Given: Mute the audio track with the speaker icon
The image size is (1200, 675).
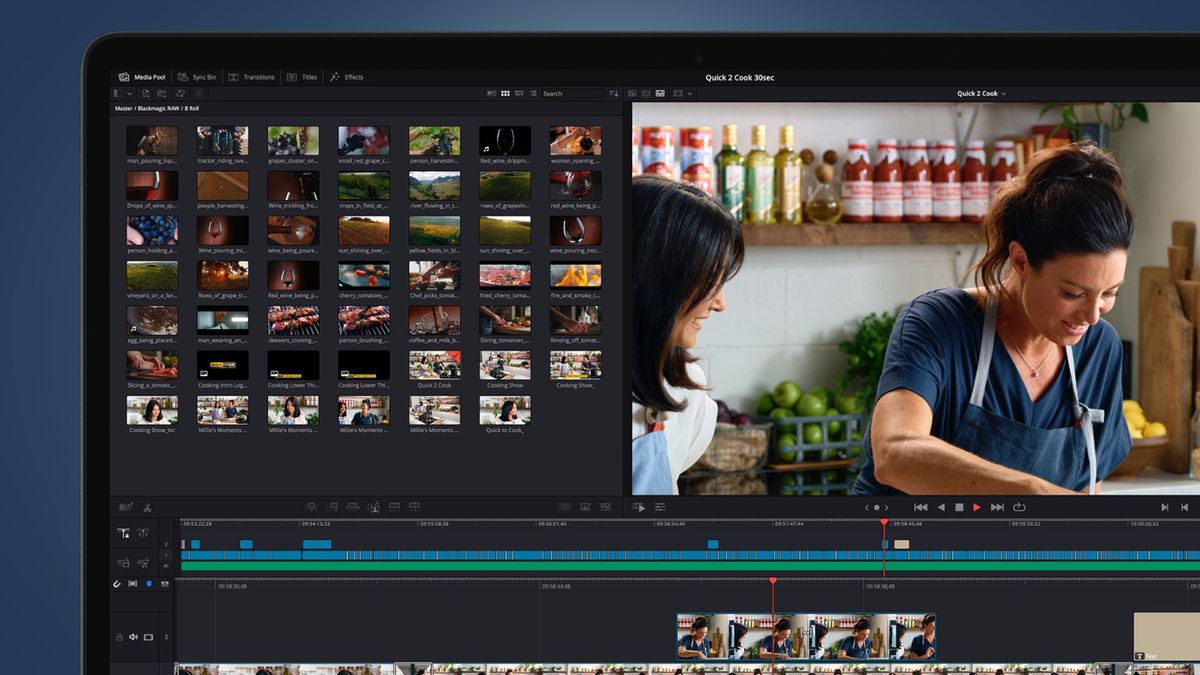Looking at the screenshot, I should point(133,636).
